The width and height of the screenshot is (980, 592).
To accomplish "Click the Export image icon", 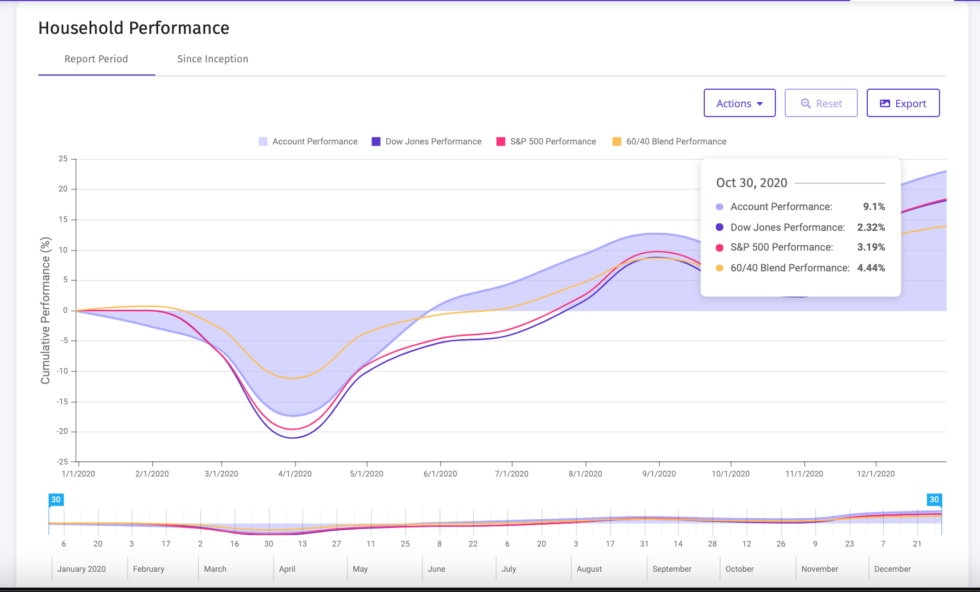I will [886, 103].
